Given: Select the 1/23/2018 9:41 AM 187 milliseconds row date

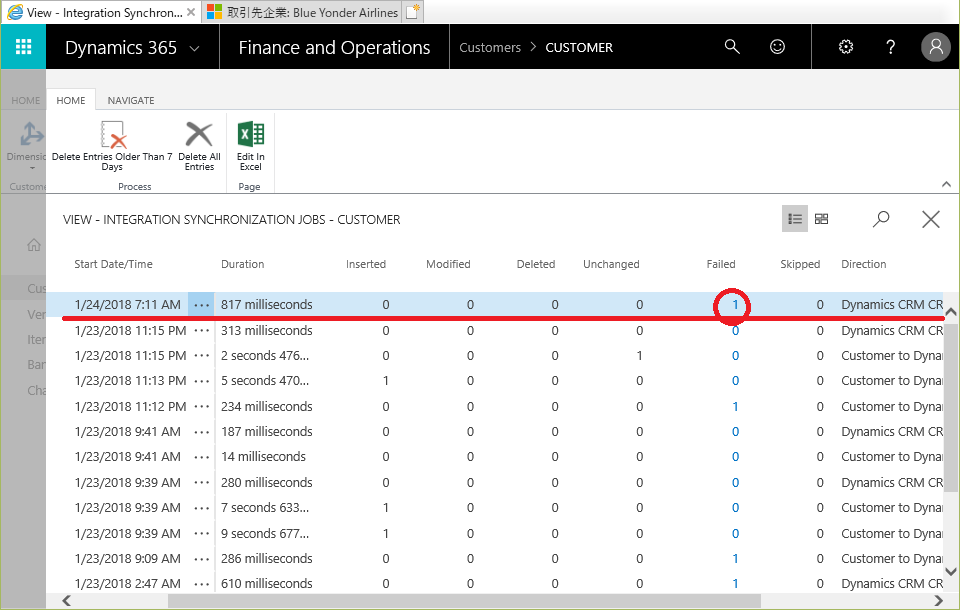Looking at the screenshot, I should 127,432.
